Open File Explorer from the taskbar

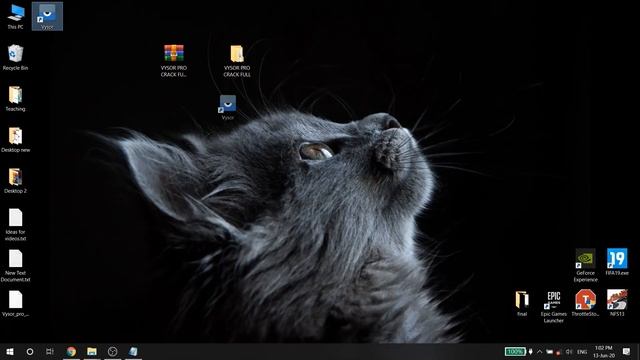click(x=92, y=351)
